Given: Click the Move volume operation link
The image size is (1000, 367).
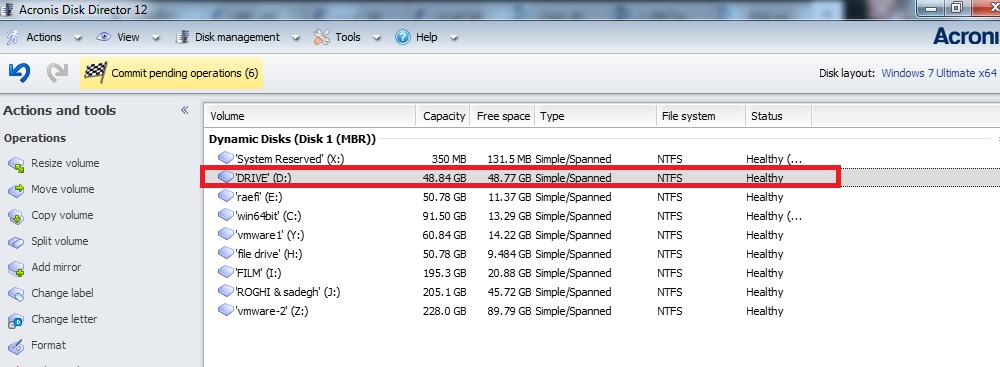Looking at the screenshot, I should 62,189.
